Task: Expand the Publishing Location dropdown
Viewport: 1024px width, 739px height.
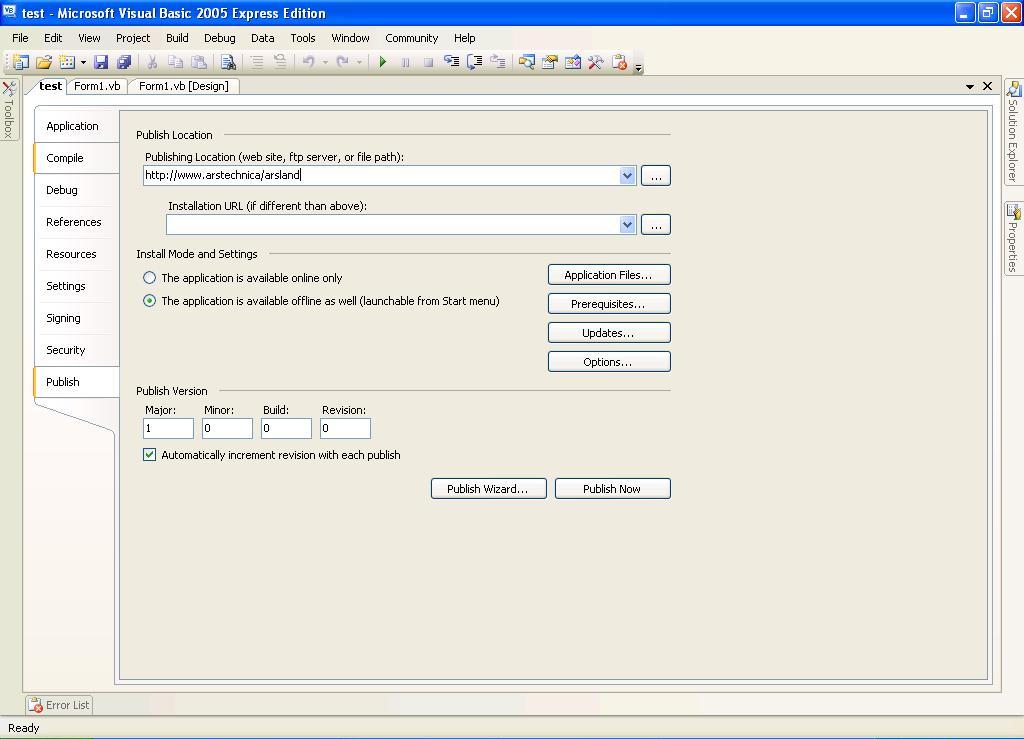Action: click(x=627, y=176)
